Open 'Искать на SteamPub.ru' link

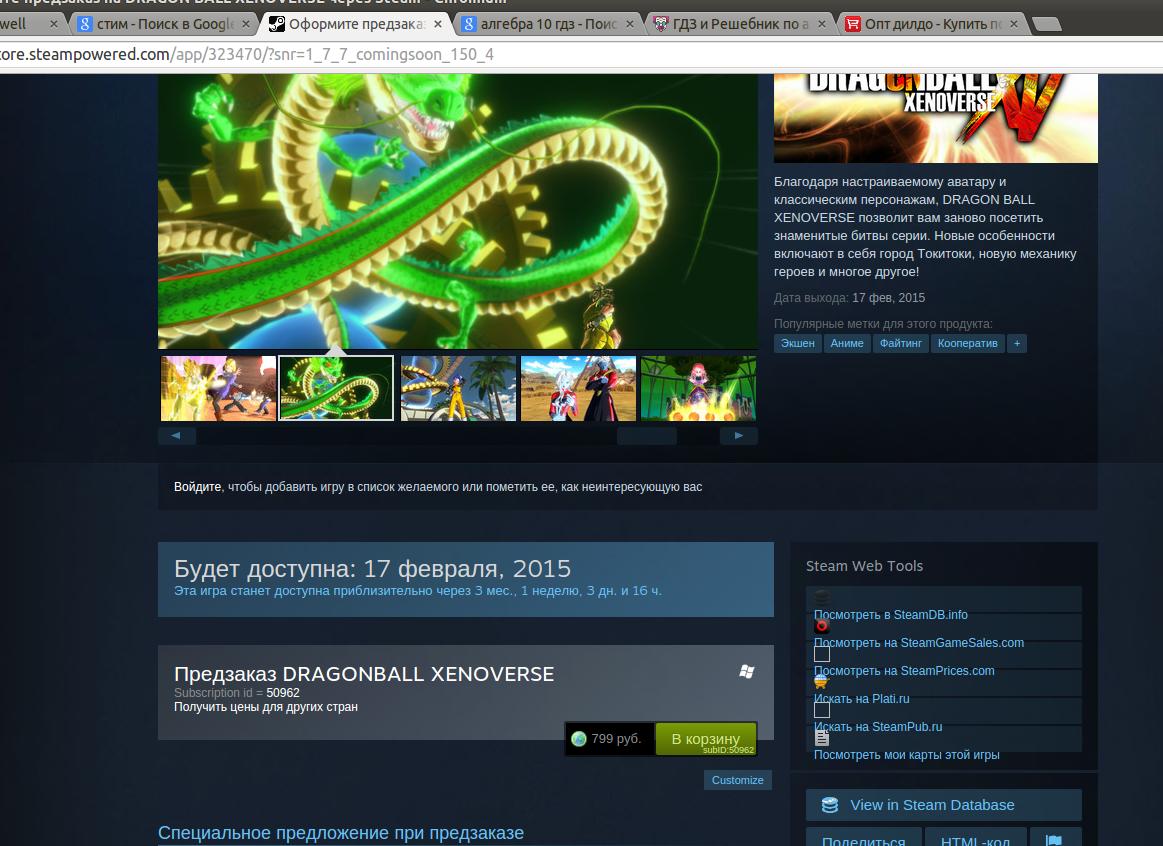[x=878, y=727]
